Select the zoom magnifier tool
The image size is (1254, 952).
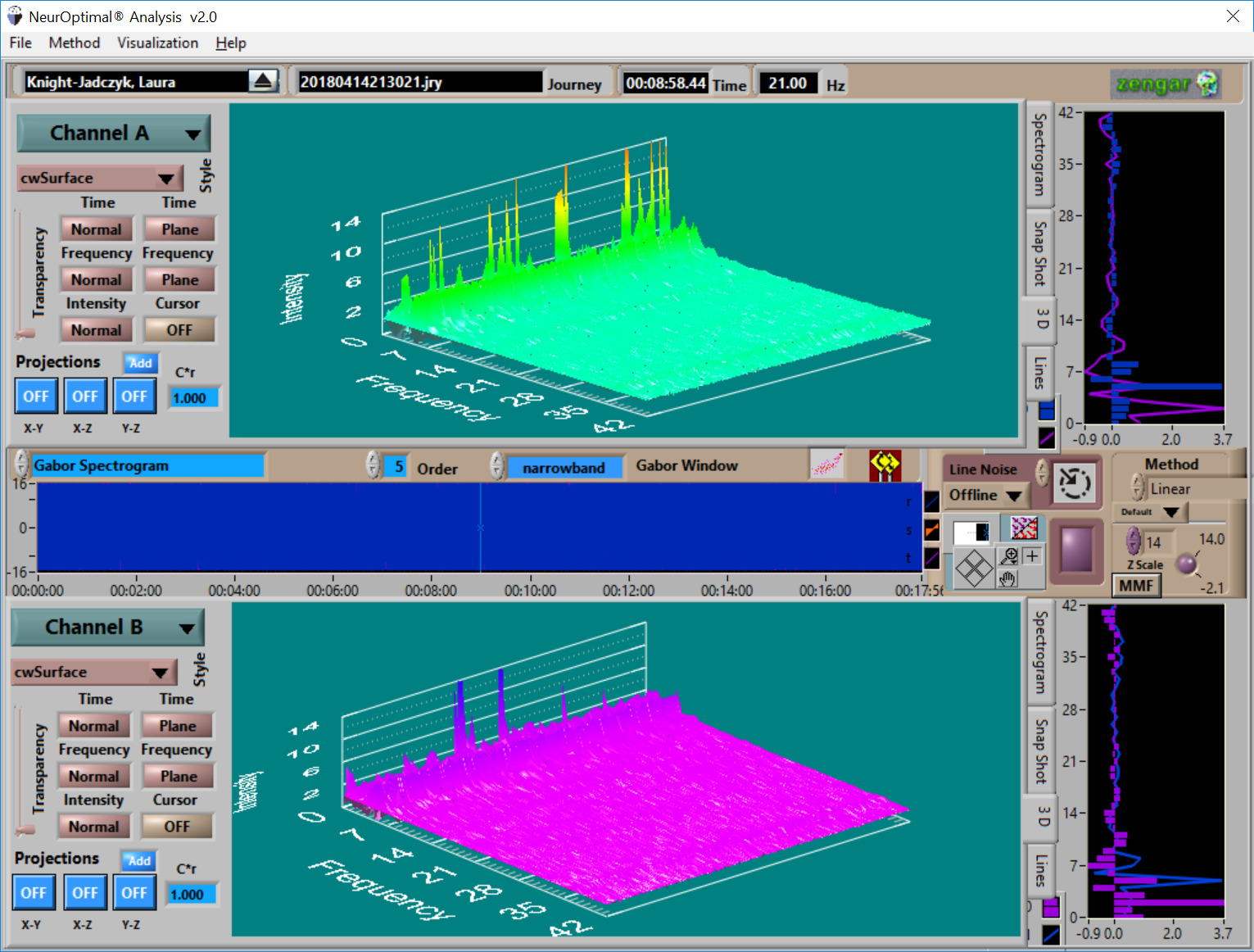1007,556
